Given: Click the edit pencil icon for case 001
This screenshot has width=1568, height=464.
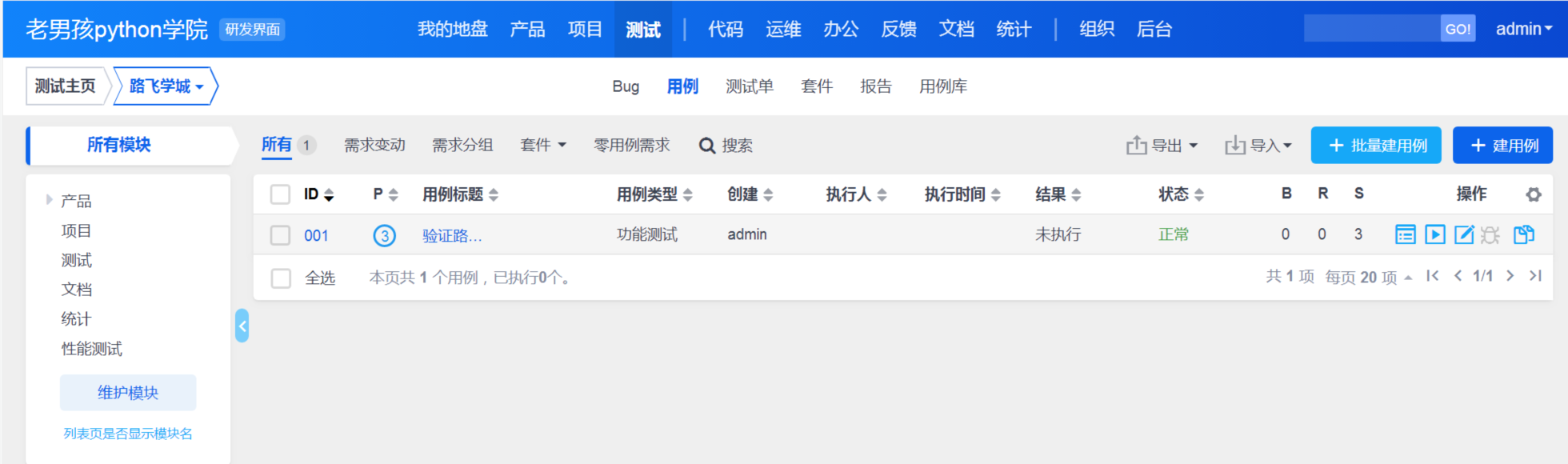Looking at the screenshot, I should [1463, 234].
